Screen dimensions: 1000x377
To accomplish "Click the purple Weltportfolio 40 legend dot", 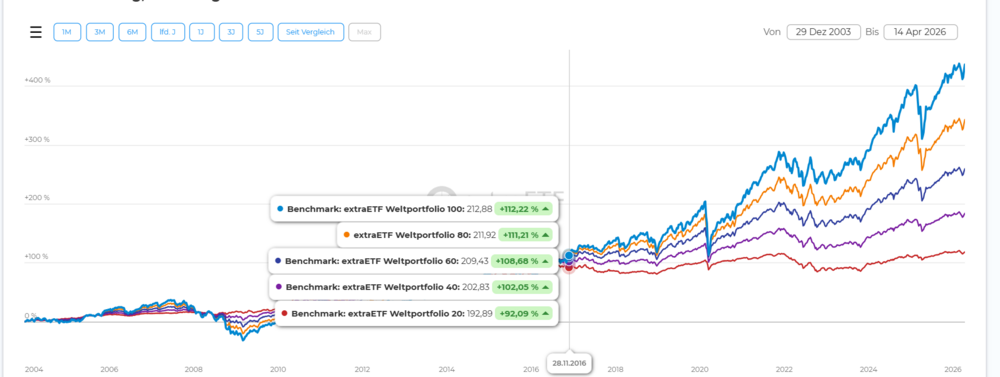I will point(279,287).
